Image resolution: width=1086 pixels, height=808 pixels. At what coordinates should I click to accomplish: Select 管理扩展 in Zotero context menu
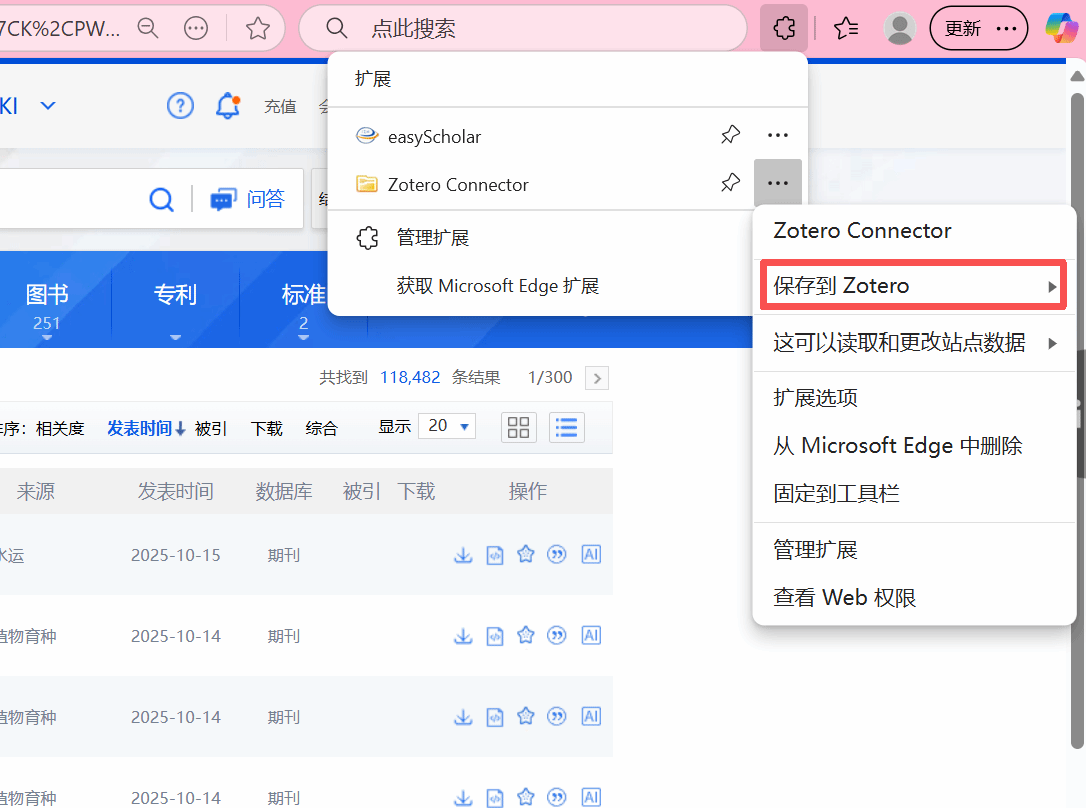pos(815,550)
